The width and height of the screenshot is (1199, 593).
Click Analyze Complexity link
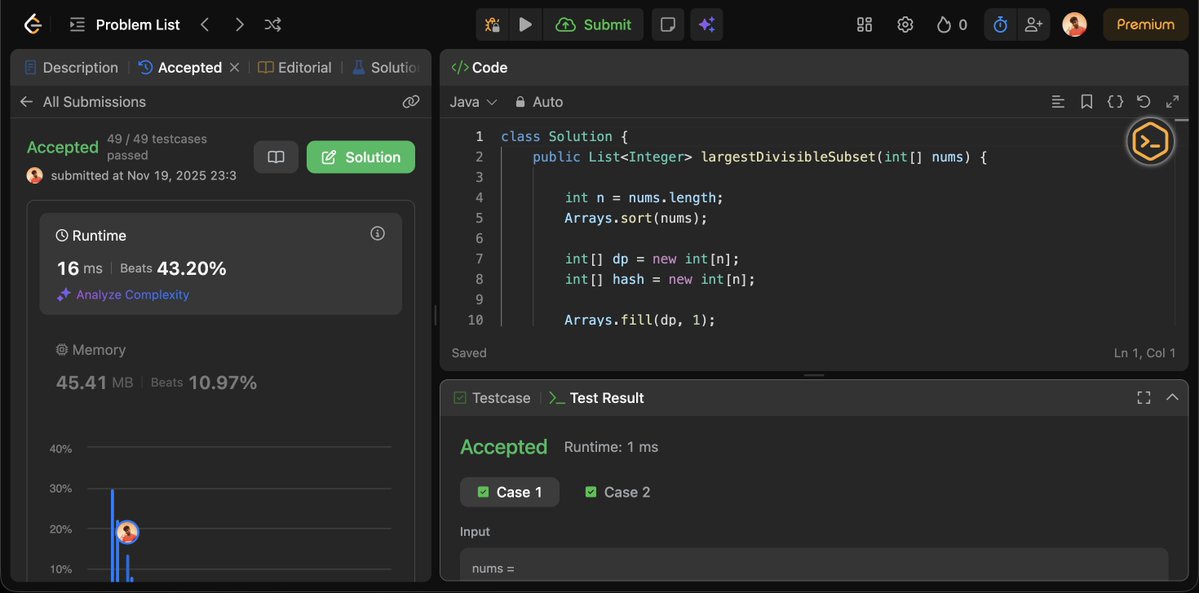(x=122, y=295)
